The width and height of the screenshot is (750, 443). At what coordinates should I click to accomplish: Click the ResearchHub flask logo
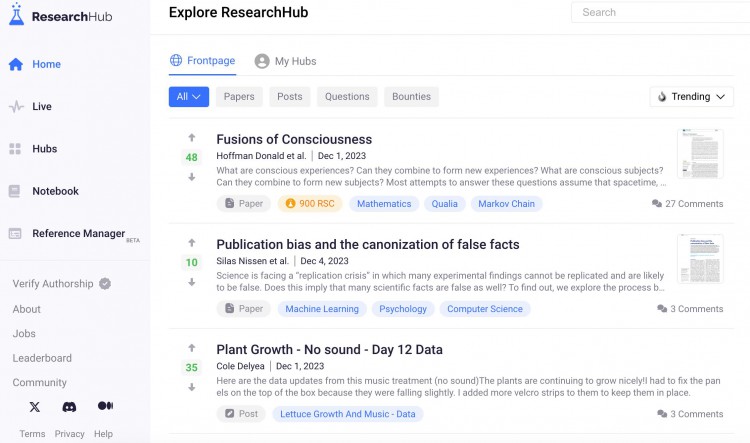[x=16, y=14]
